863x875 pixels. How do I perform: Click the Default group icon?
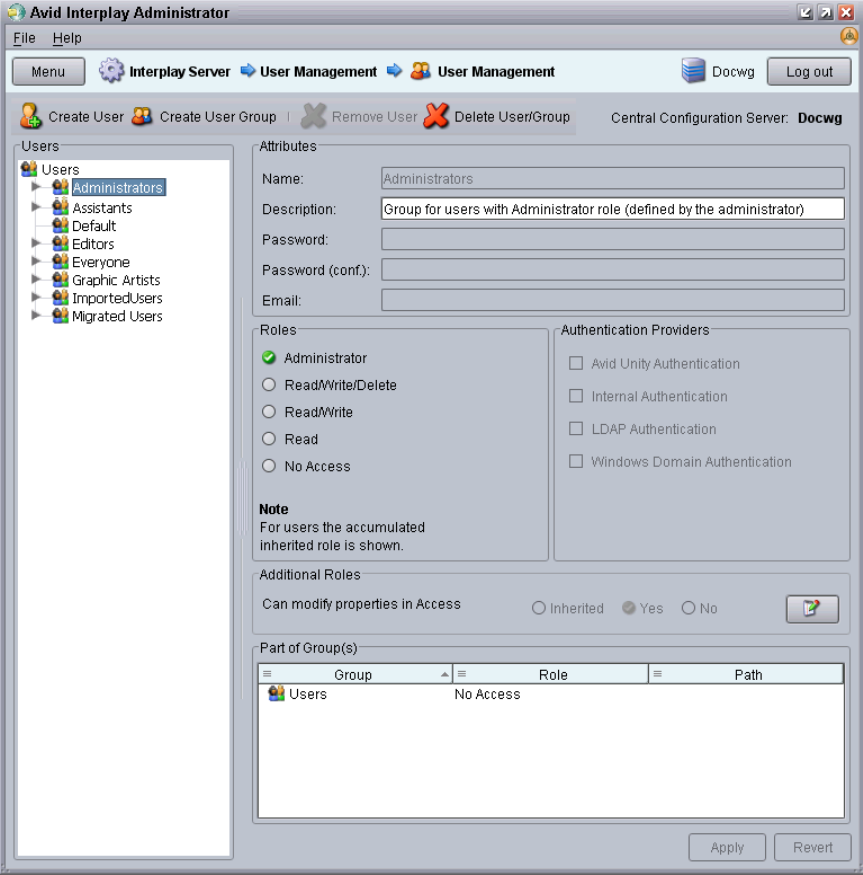click(x=60, y=225)
